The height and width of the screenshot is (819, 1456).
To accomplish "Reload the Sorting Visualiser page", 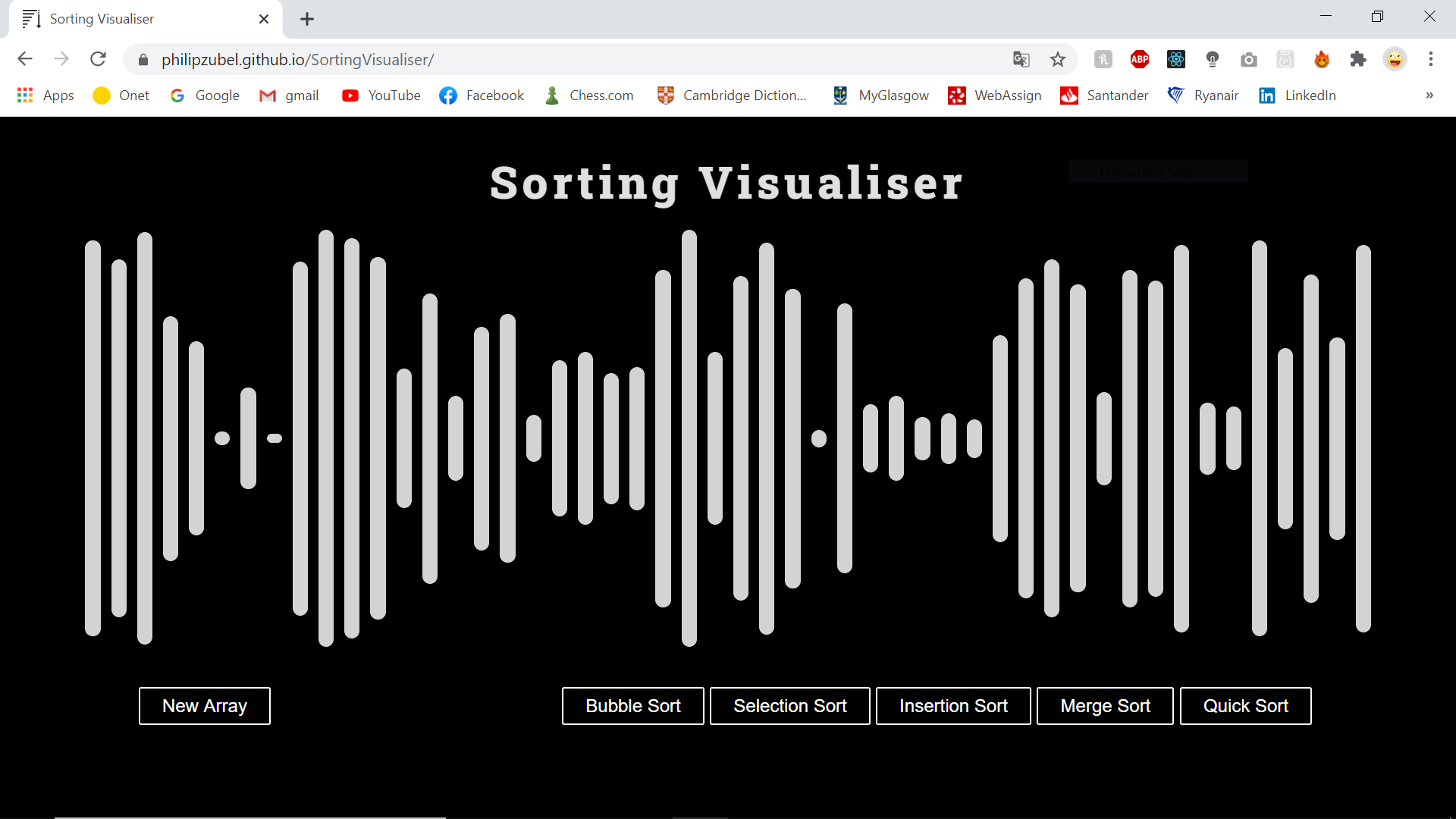I will pos(98,59).
